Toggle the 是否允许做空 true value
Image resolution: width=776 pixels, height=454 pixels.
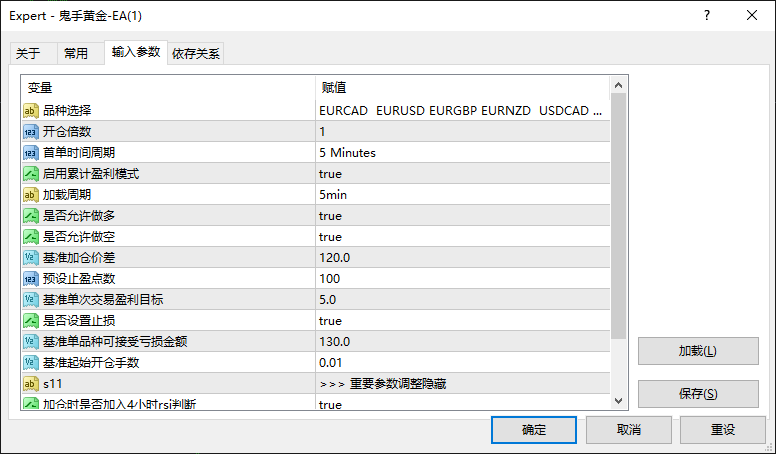[463, 237]
